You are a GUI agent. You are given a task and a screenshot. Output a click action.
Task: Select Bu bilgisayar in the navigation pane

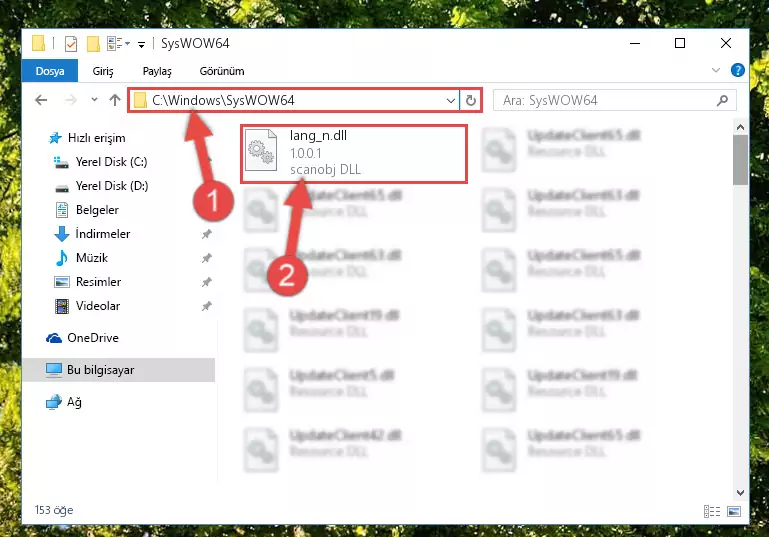point(119,370)
